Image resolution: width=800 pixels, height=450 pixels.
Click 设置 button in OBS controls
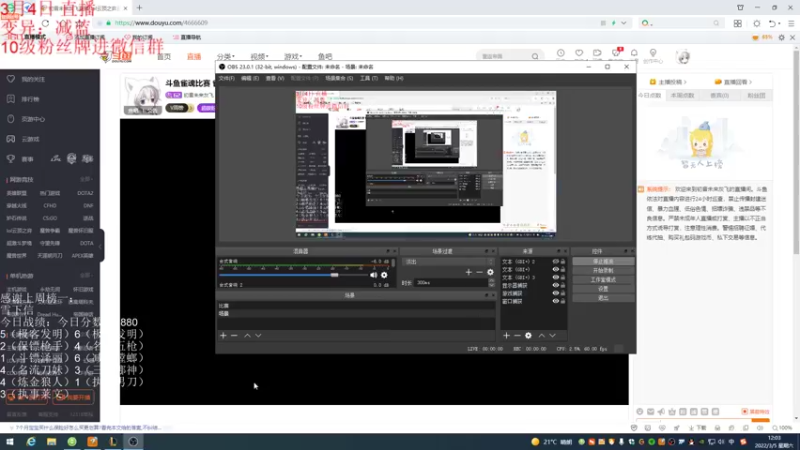[x=603, y=289]
